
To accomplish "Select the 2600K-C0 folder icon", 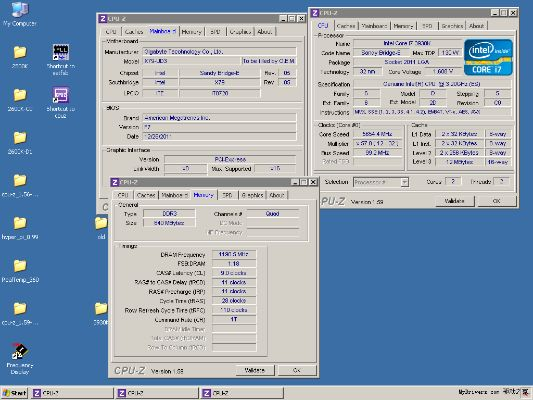I will coord(20,100).
